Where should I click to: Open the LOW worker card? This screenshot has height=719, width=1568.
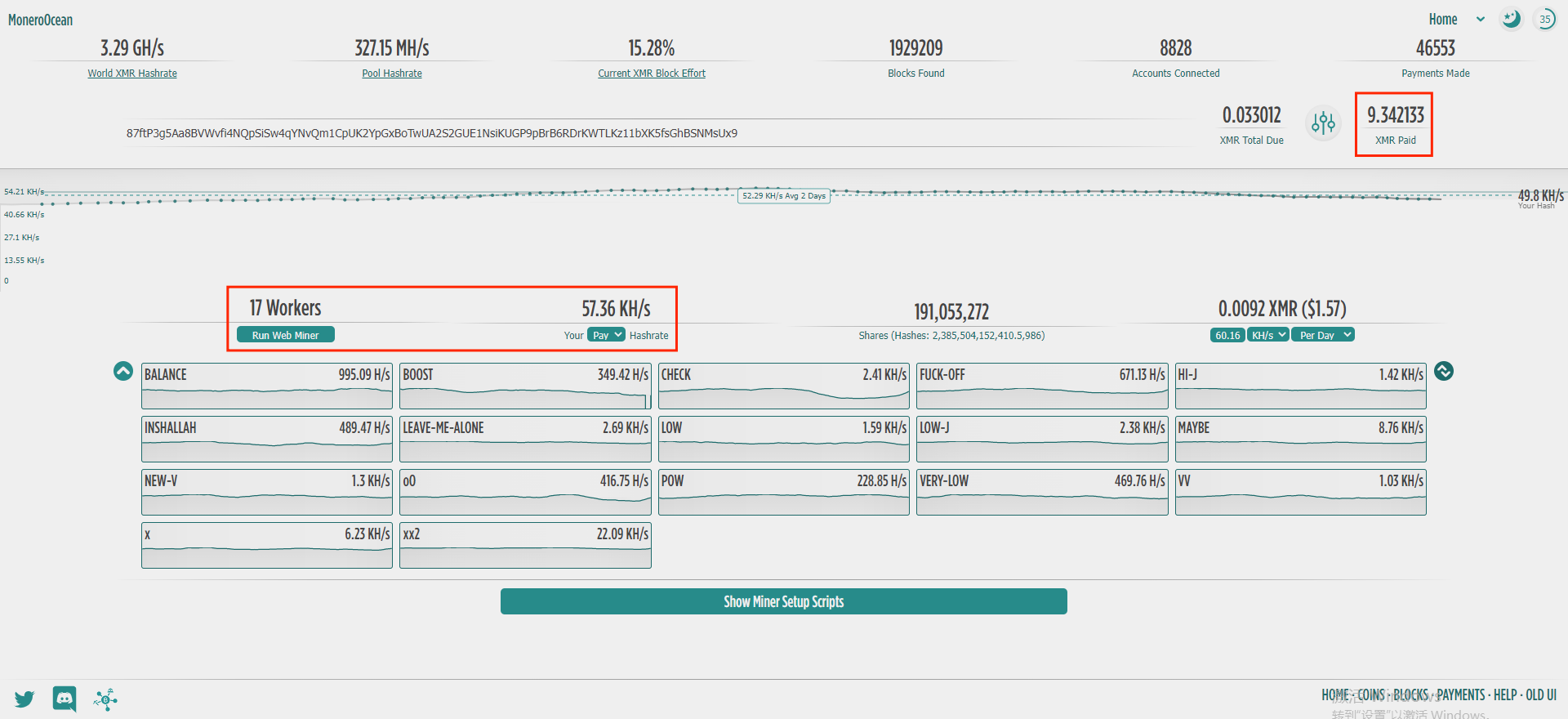click(x=784, y=440)
